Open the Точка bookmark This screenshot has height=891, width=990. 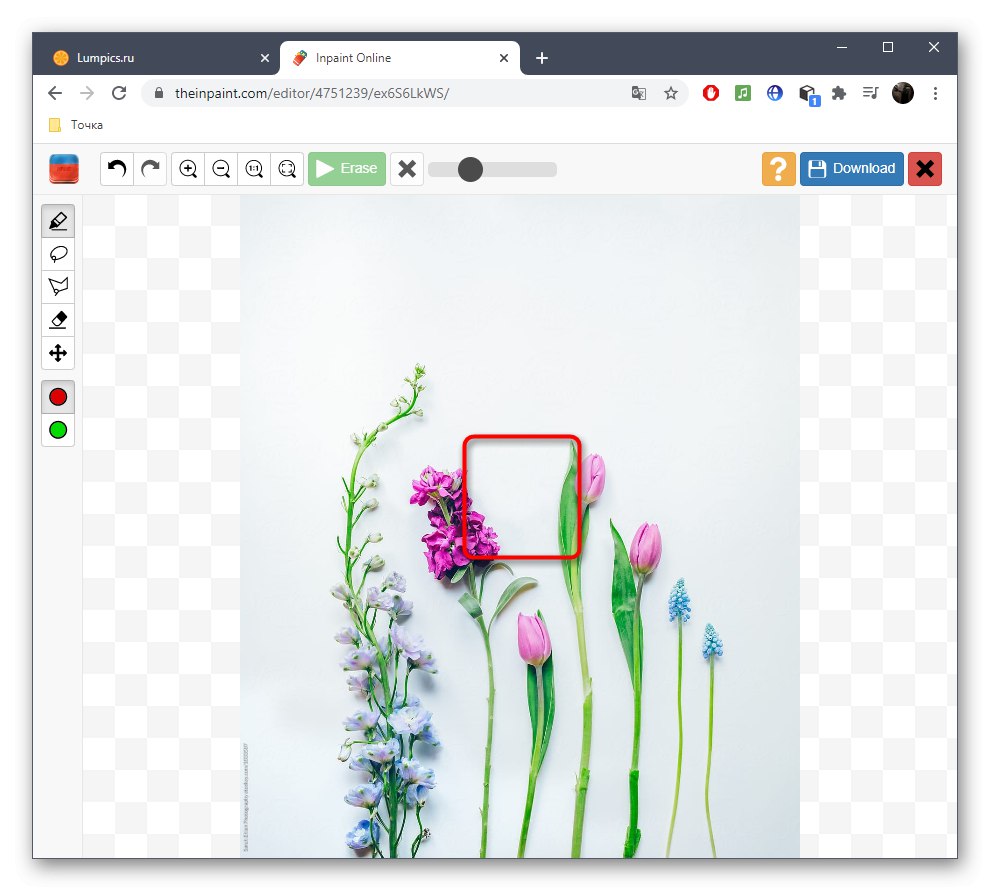tap(75, 124)
